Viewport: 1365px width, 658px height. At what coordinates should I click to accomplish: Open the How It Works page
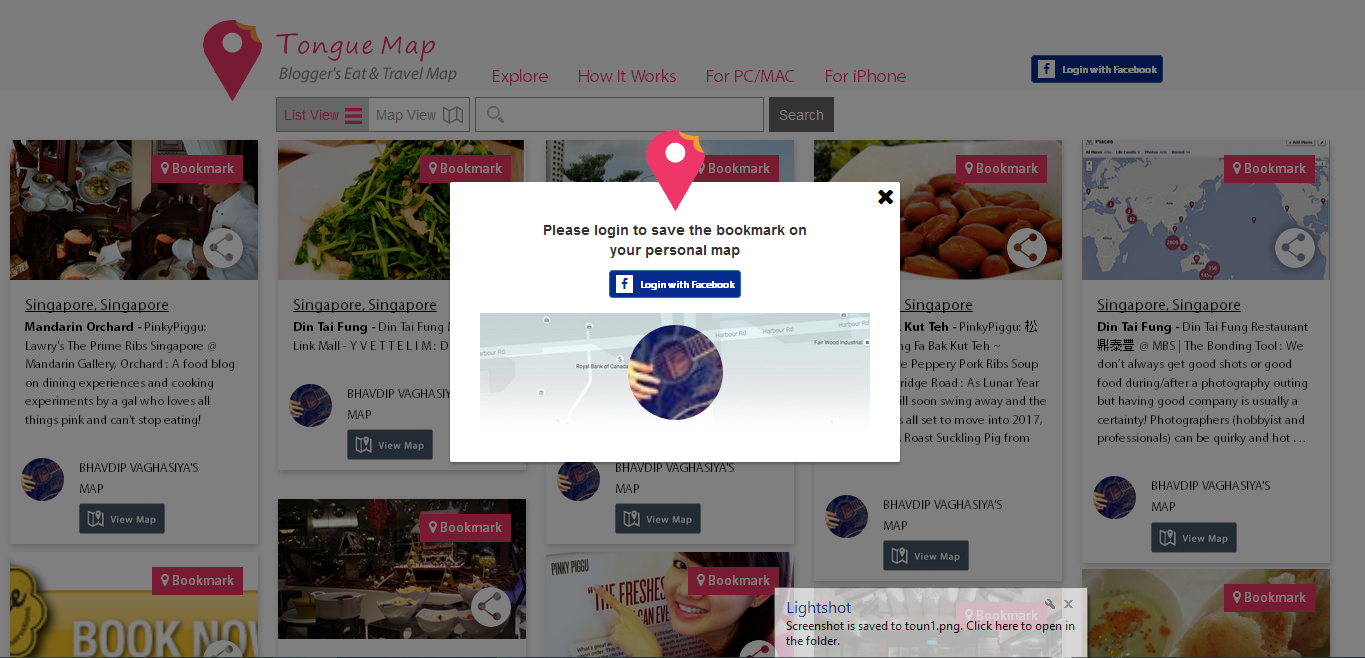(x=627, y=76)
